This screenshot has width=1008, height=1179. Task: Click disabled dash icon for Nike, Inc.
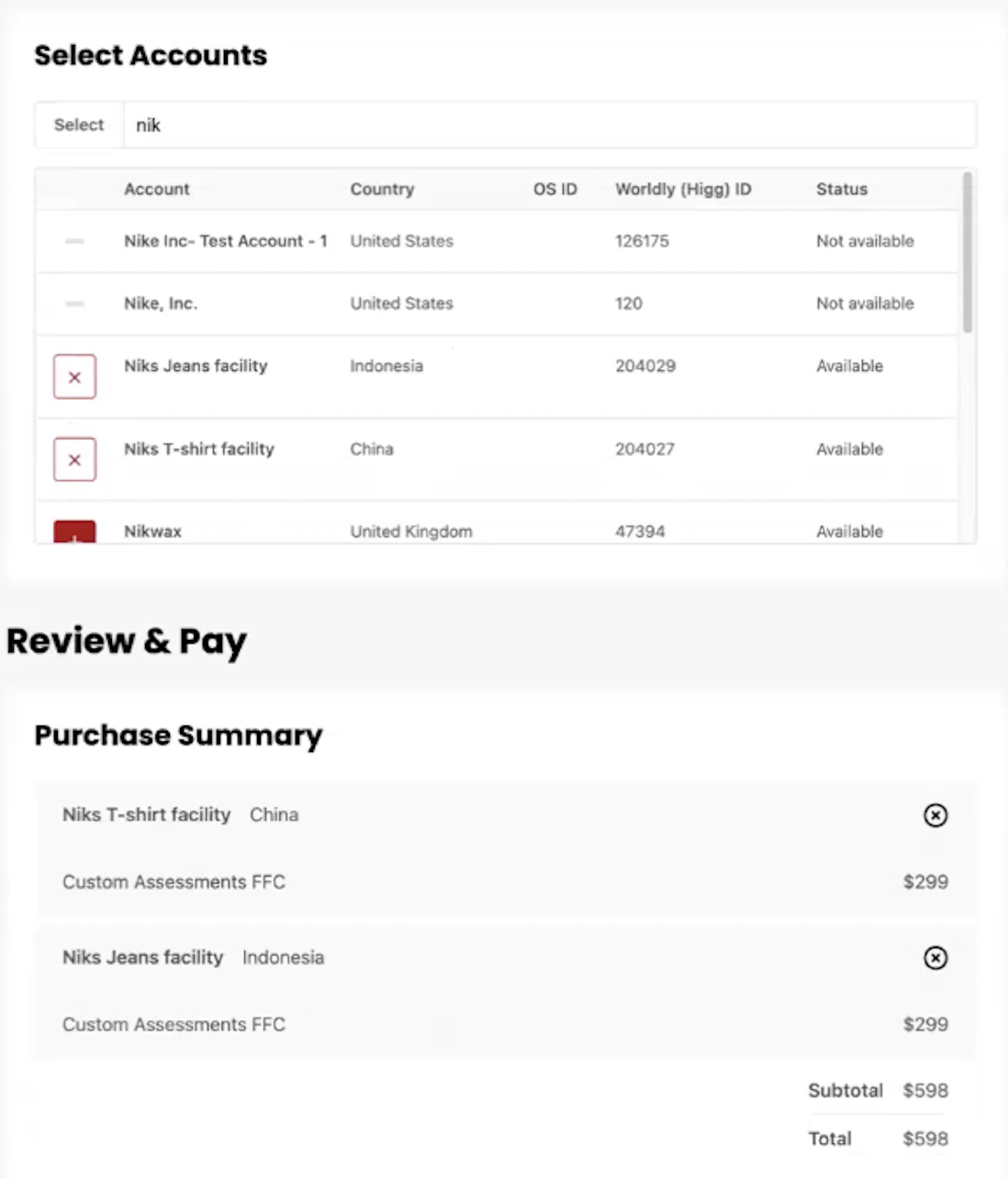click(x=74, y=304)
